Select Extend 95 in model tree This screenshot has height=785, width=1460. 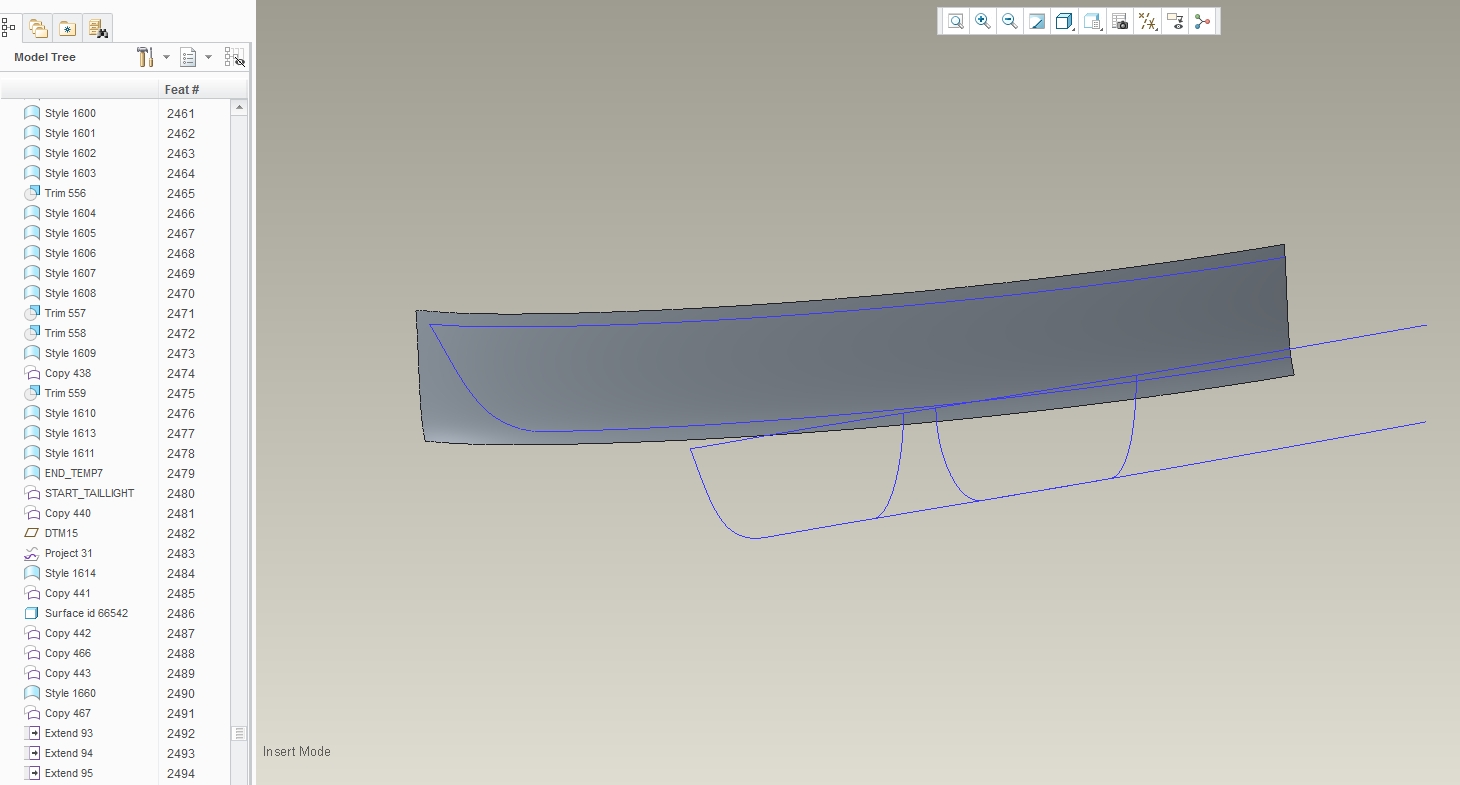[x=68, y=773]
